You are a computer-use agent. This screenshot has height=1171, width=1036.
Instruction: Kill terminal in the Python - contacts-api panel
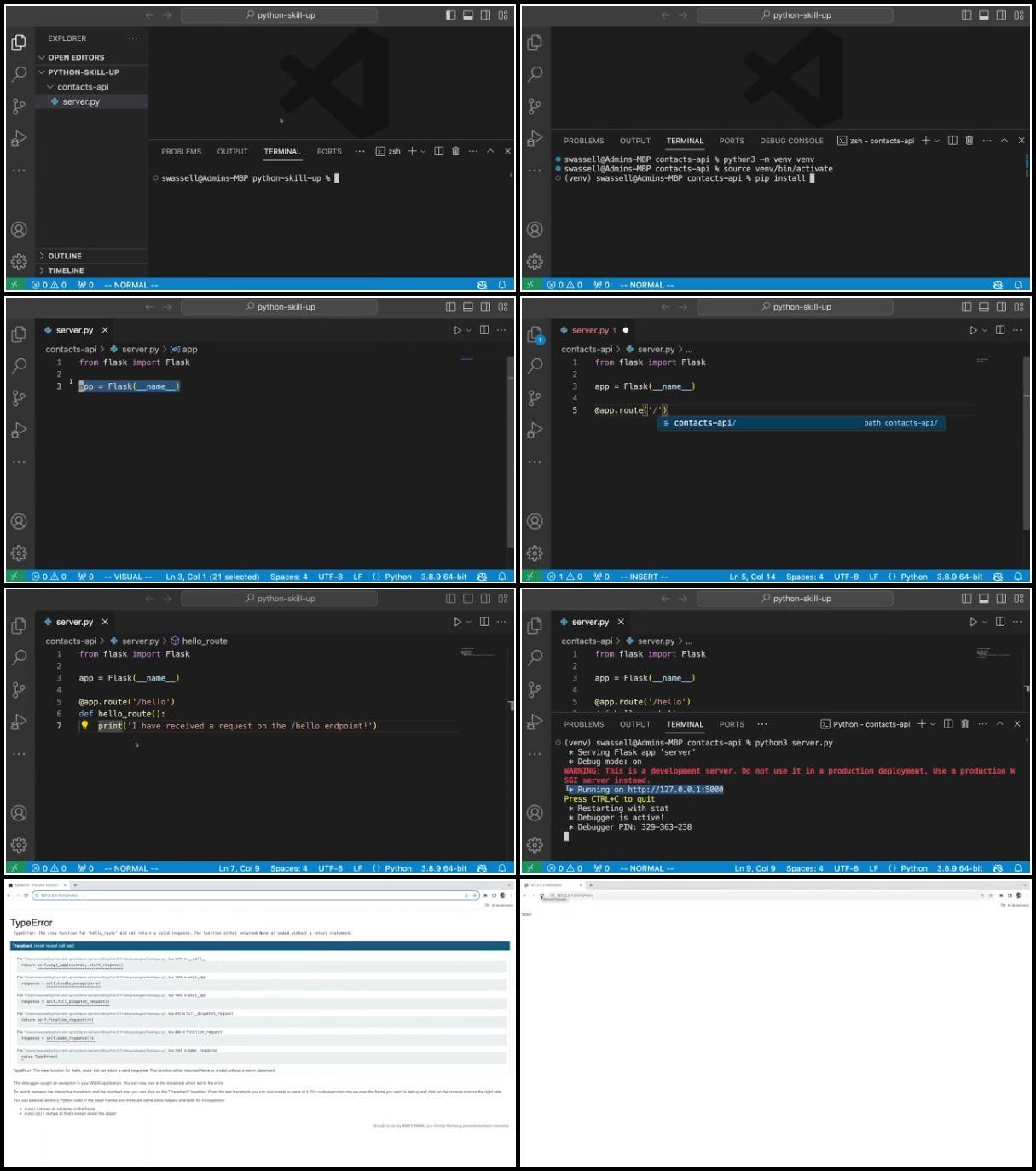[x=965, y=724]
